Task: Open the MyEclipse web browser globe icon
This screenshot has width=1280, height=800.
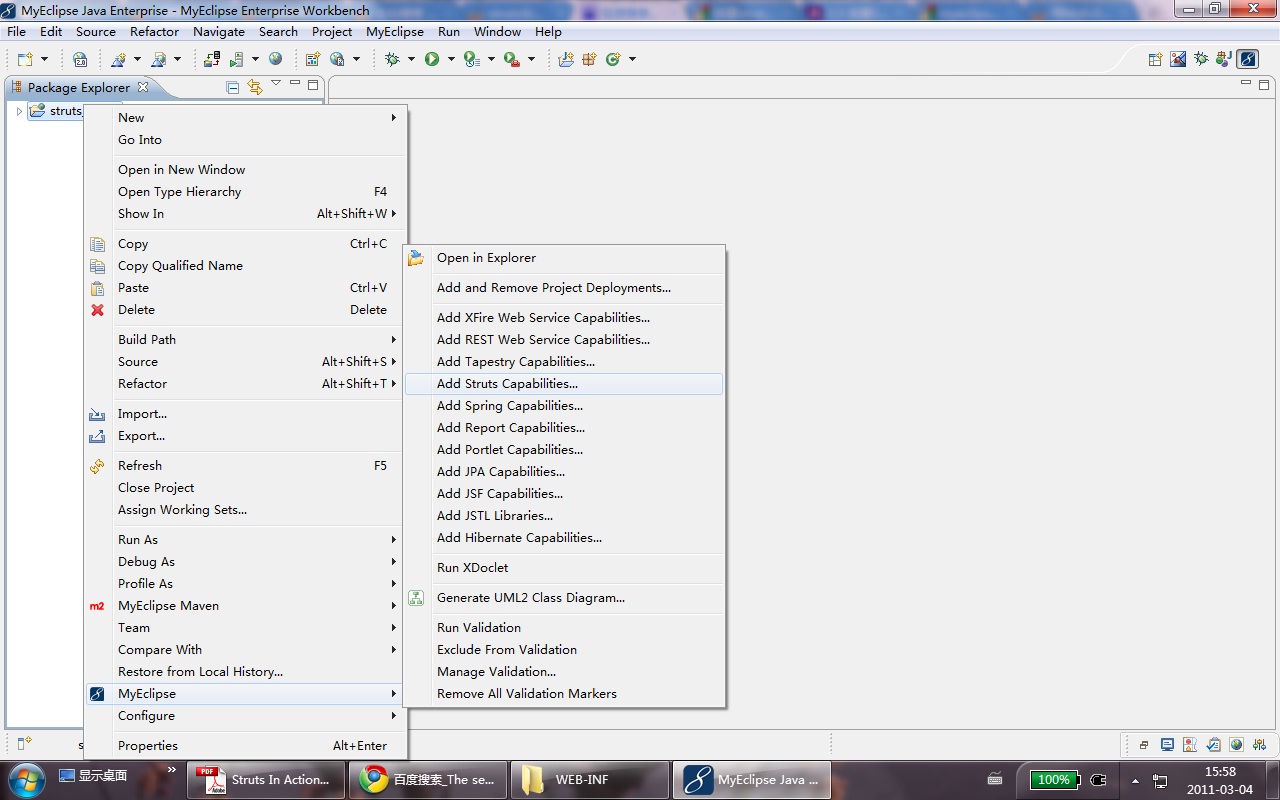Action: coord(275,59)
